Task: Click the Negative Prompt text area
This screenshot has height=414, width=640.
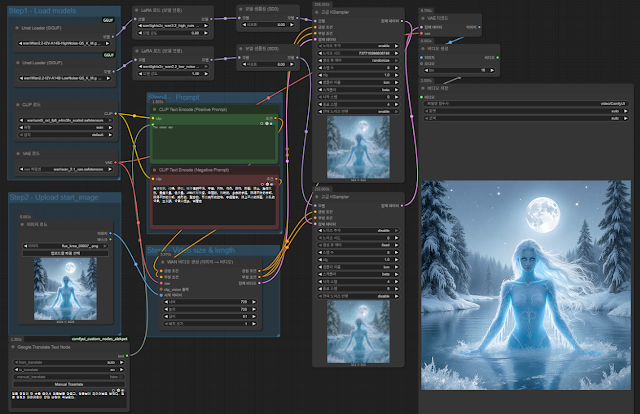Action: (213, 205)
